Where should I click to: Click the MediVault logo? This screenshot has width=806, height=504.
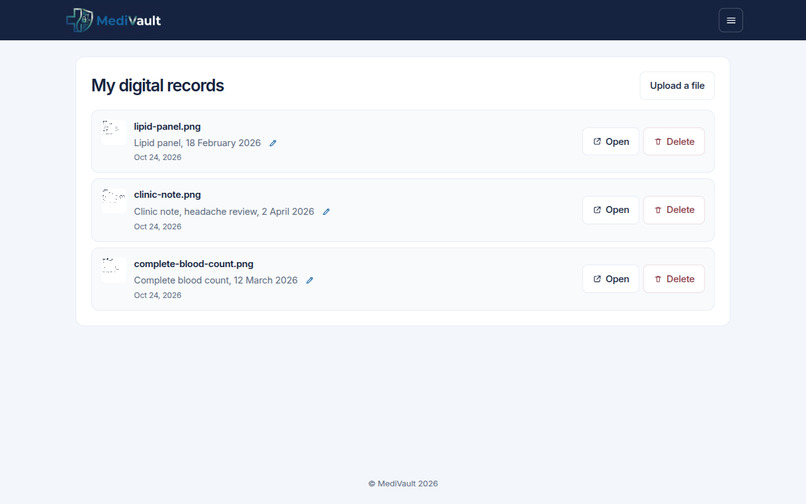114,20
